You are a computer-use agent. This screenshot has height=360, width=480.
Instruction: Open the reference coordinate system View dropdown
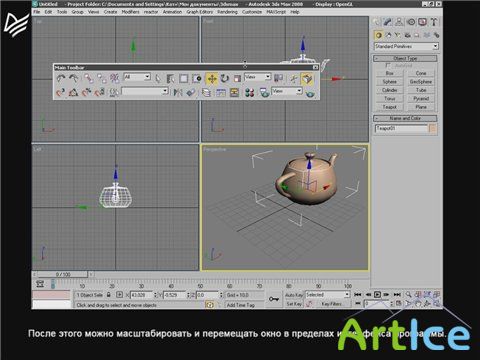(257, 77)
